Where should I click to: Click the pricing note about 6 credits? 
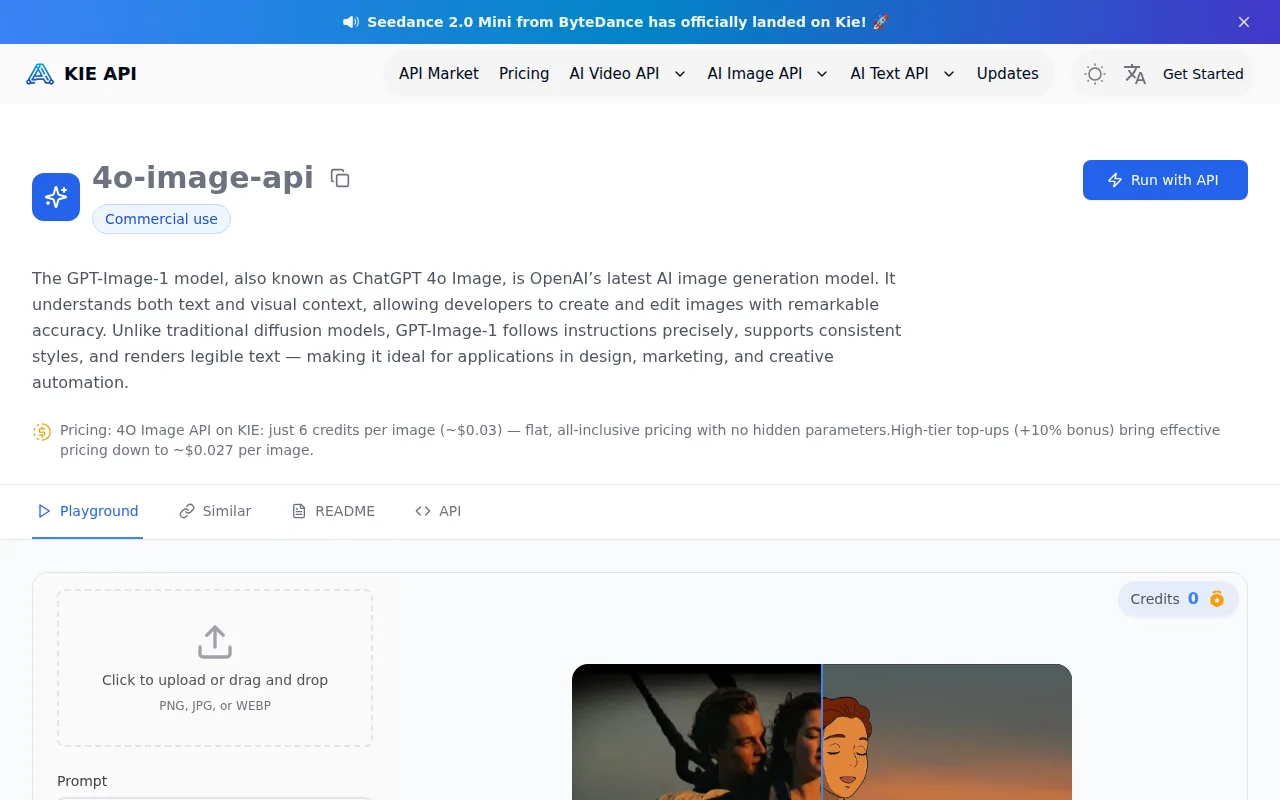click(640, 440)
